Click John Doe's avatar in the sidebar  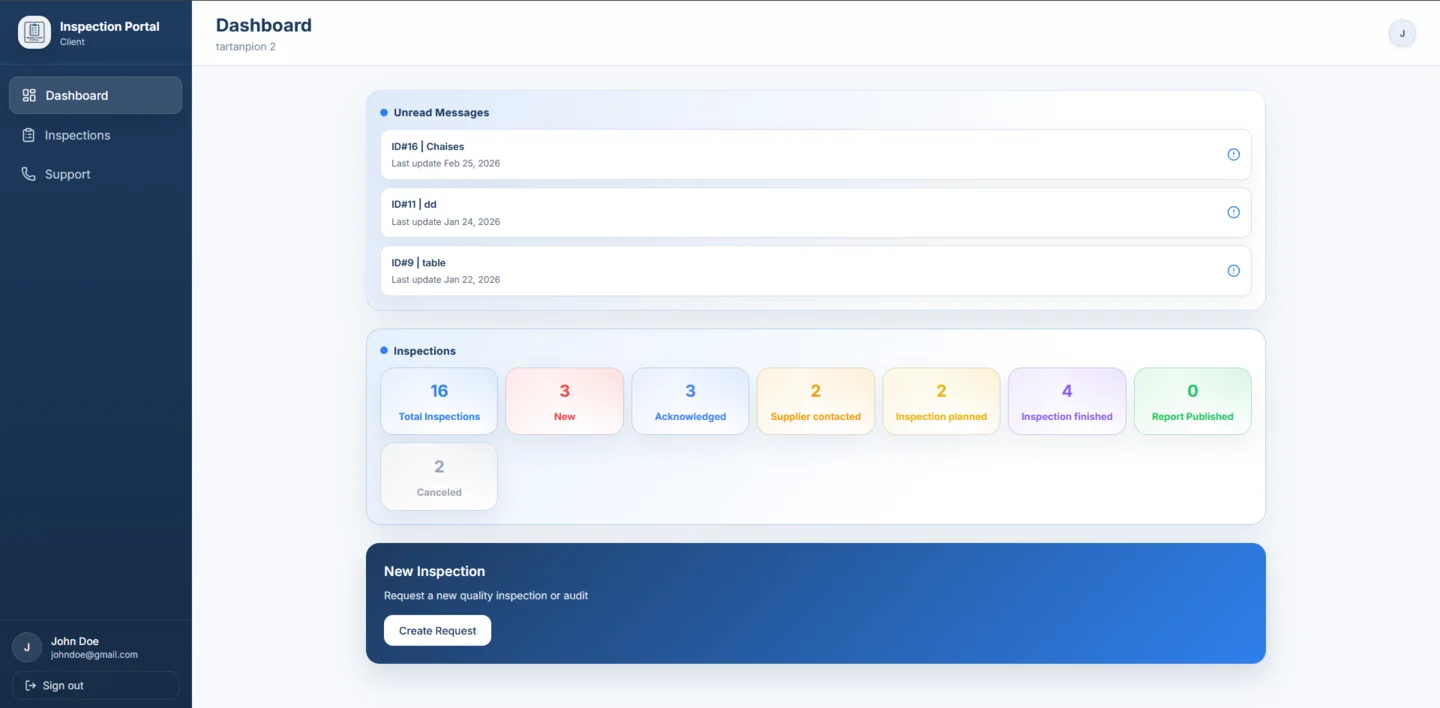(27, 647)
